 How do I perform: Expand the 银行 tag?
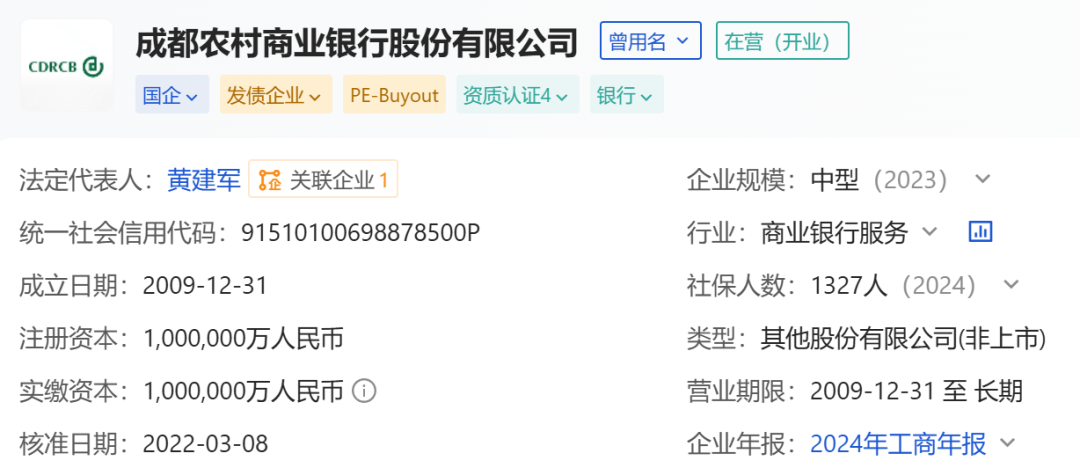pos(626,96)
